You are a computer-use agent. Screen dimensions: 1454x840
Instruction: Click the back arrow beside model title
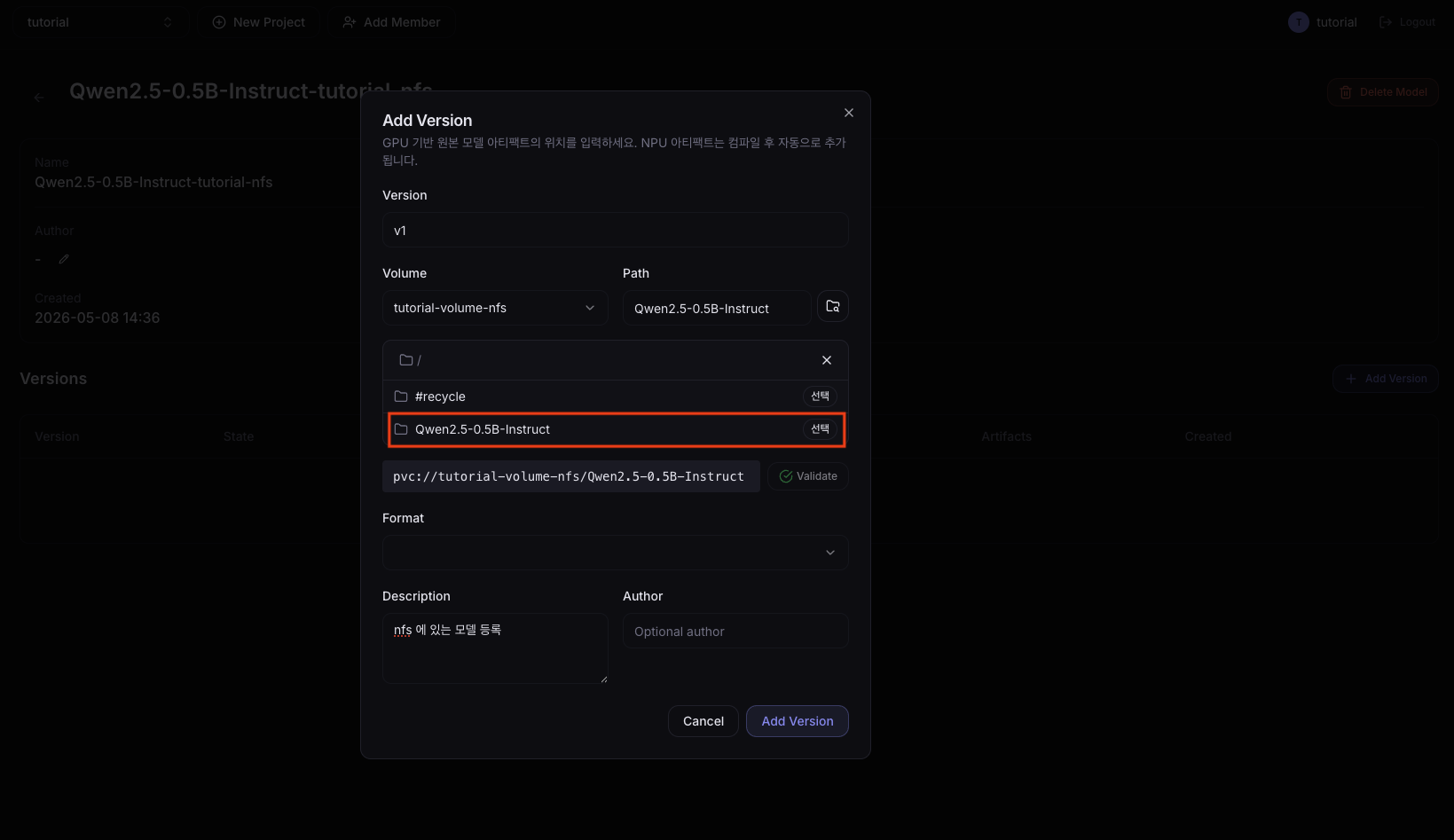39,98
